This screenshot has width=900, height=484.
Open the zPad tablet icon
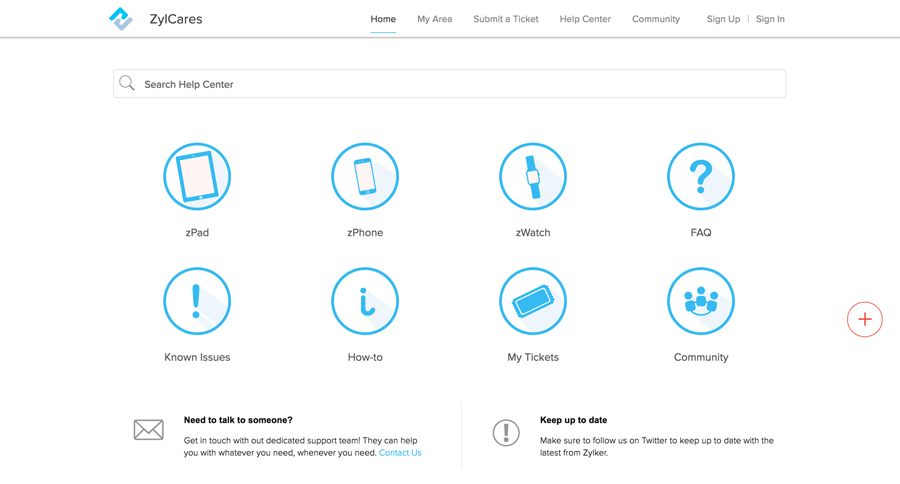(197, 177)
